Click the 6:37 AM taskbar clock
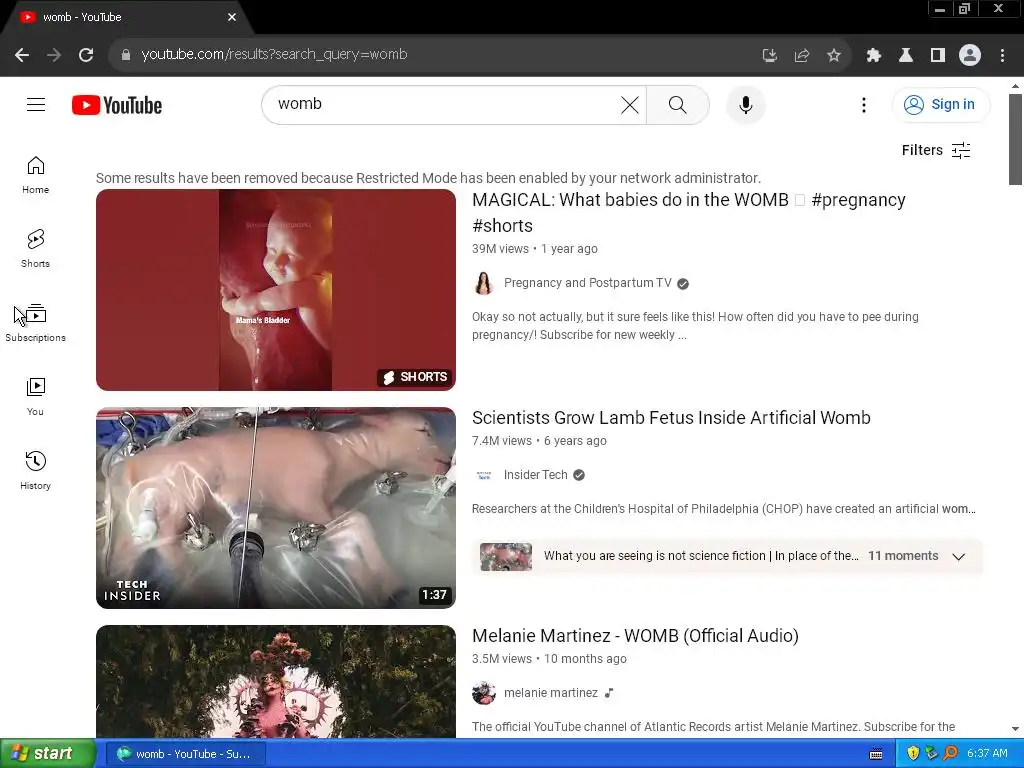 [987, 754]
